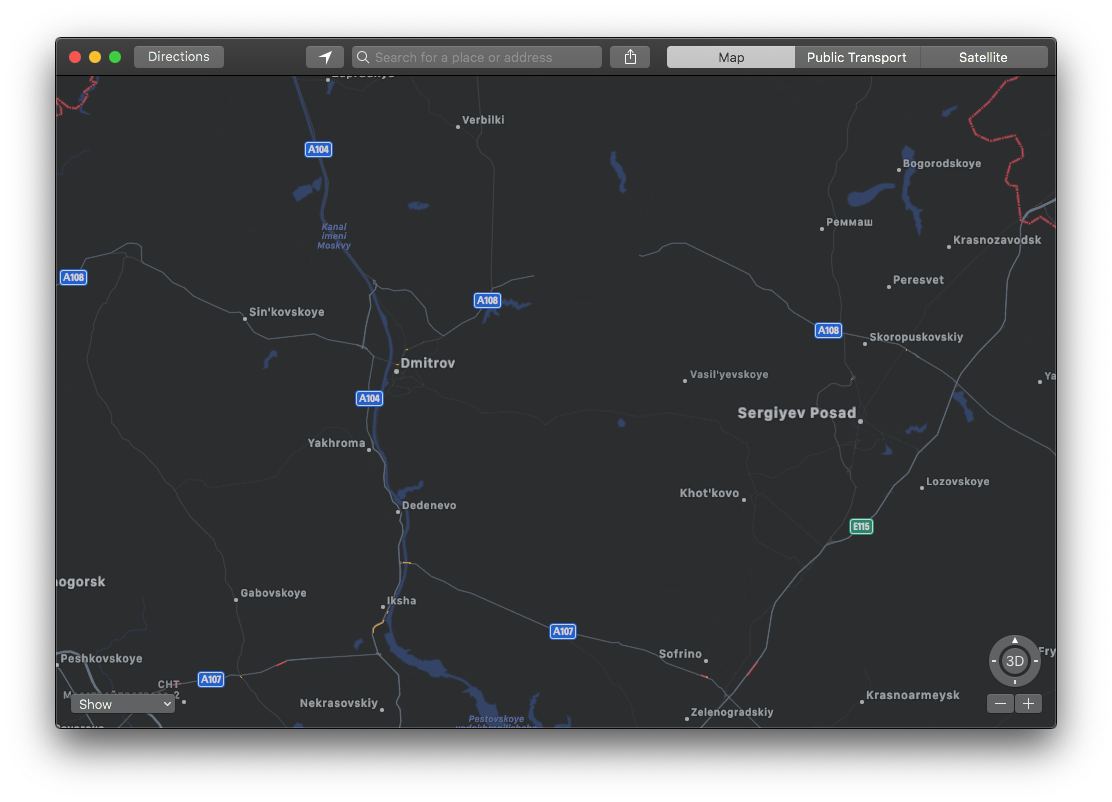Screen dimensions: 1112x802
Task: Select the Lozovskoye label
Action: point(957,481)
